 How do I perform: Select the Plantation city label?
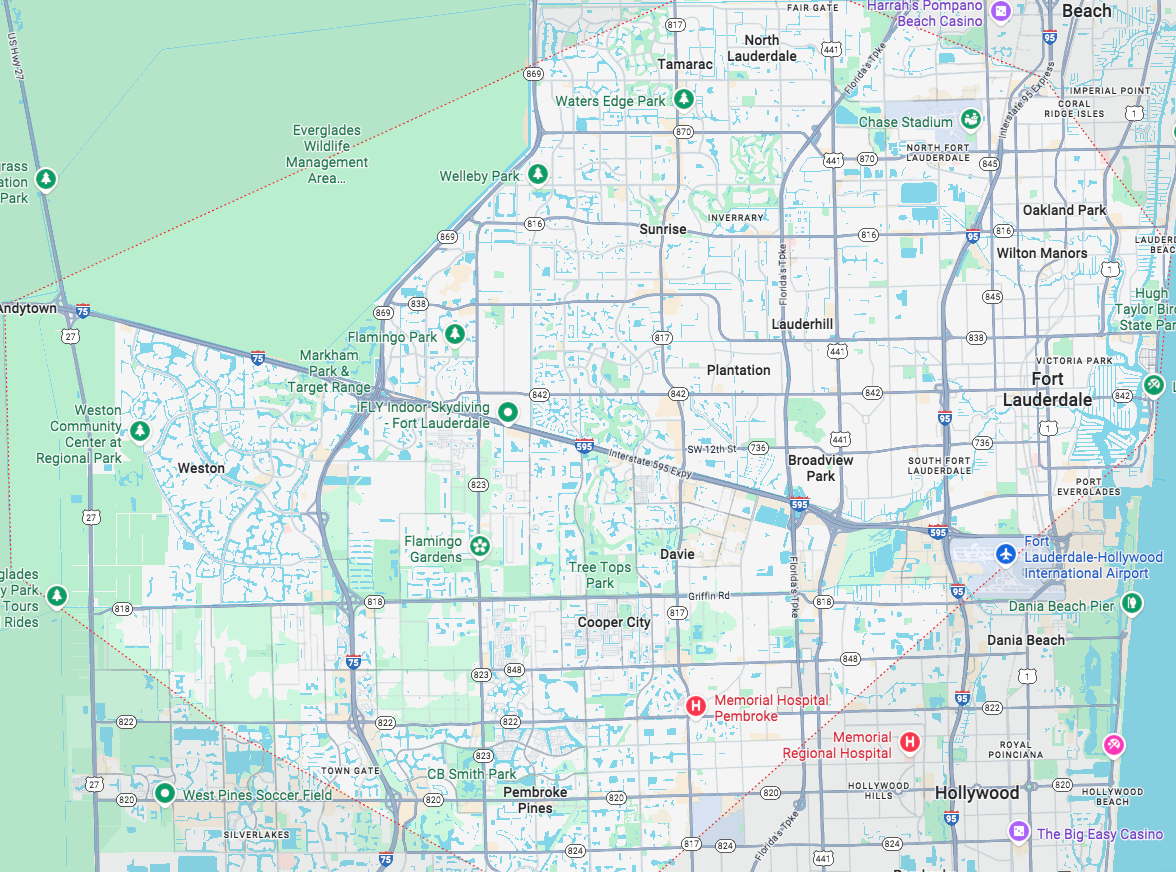(x=738, y=370)
